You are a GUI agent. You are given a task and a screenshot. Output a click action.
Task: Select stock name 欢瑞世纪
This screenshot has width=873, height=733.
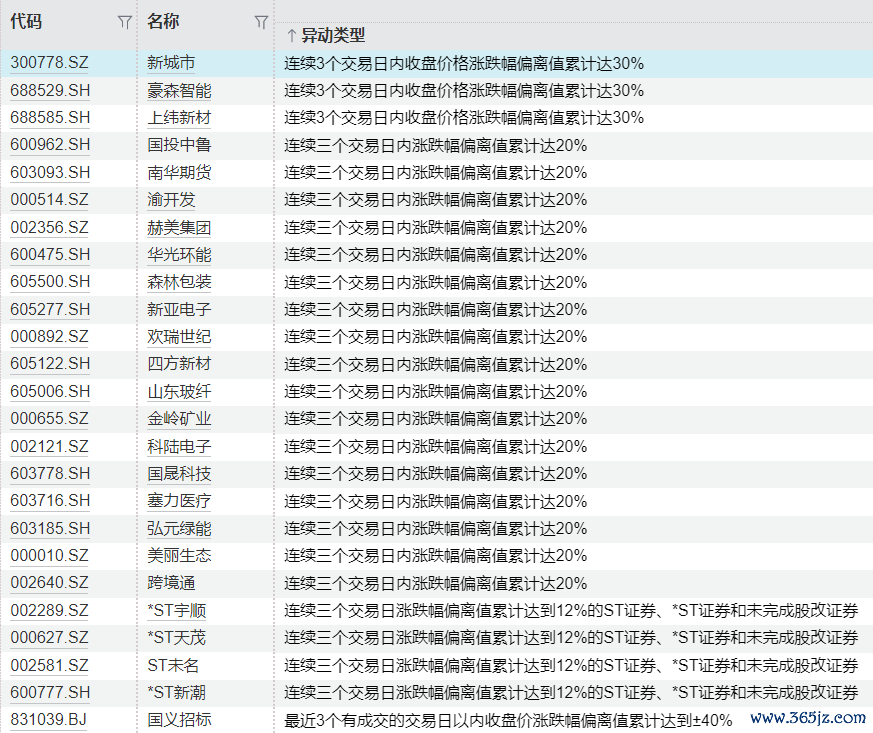(179, 337)
